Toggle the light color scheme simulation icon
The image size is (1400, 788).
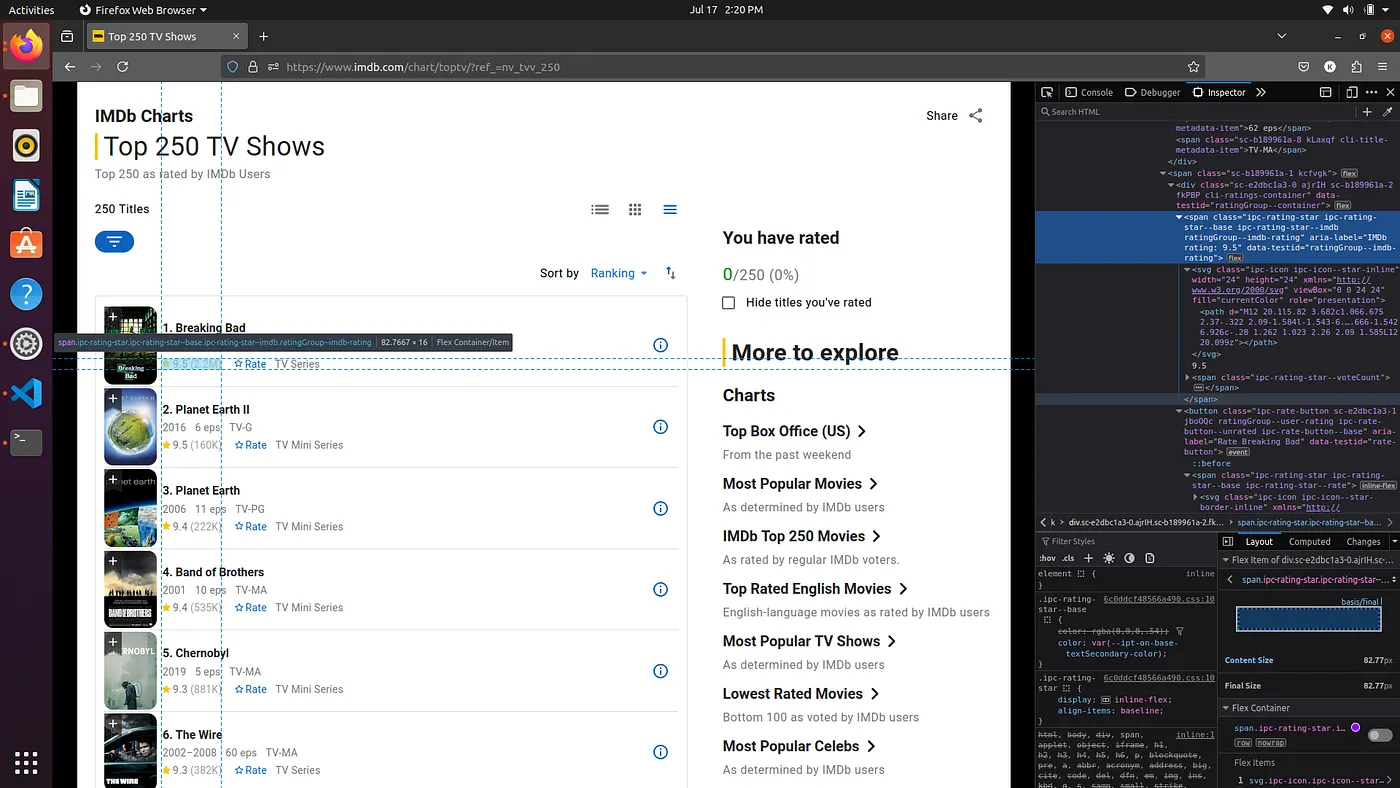click(1108, 558)
